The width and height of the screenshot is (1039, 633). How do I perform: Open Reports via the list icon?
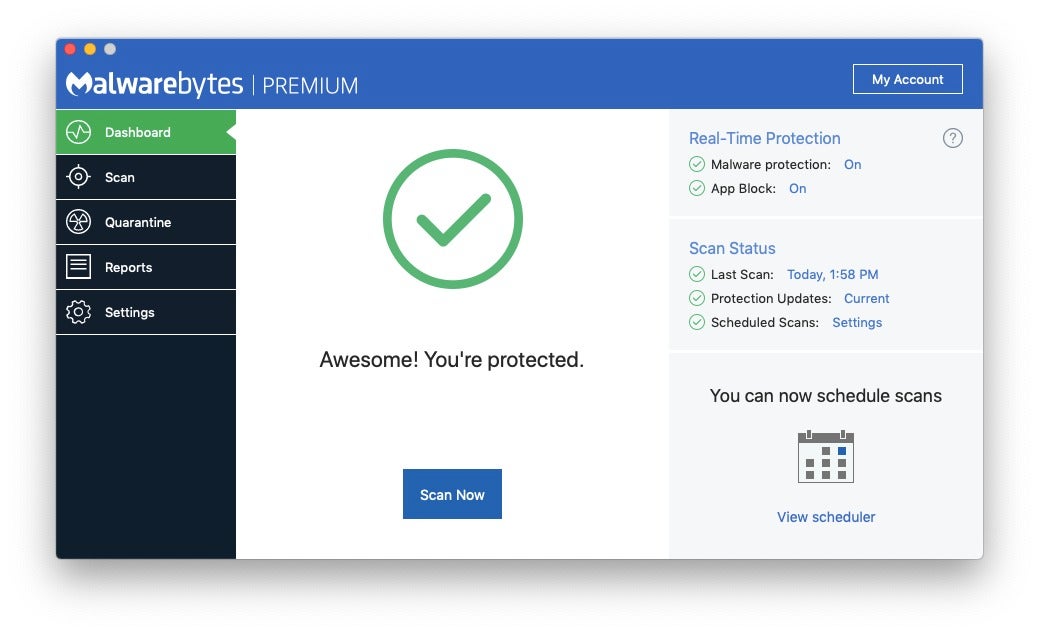(x=79, y=267)
